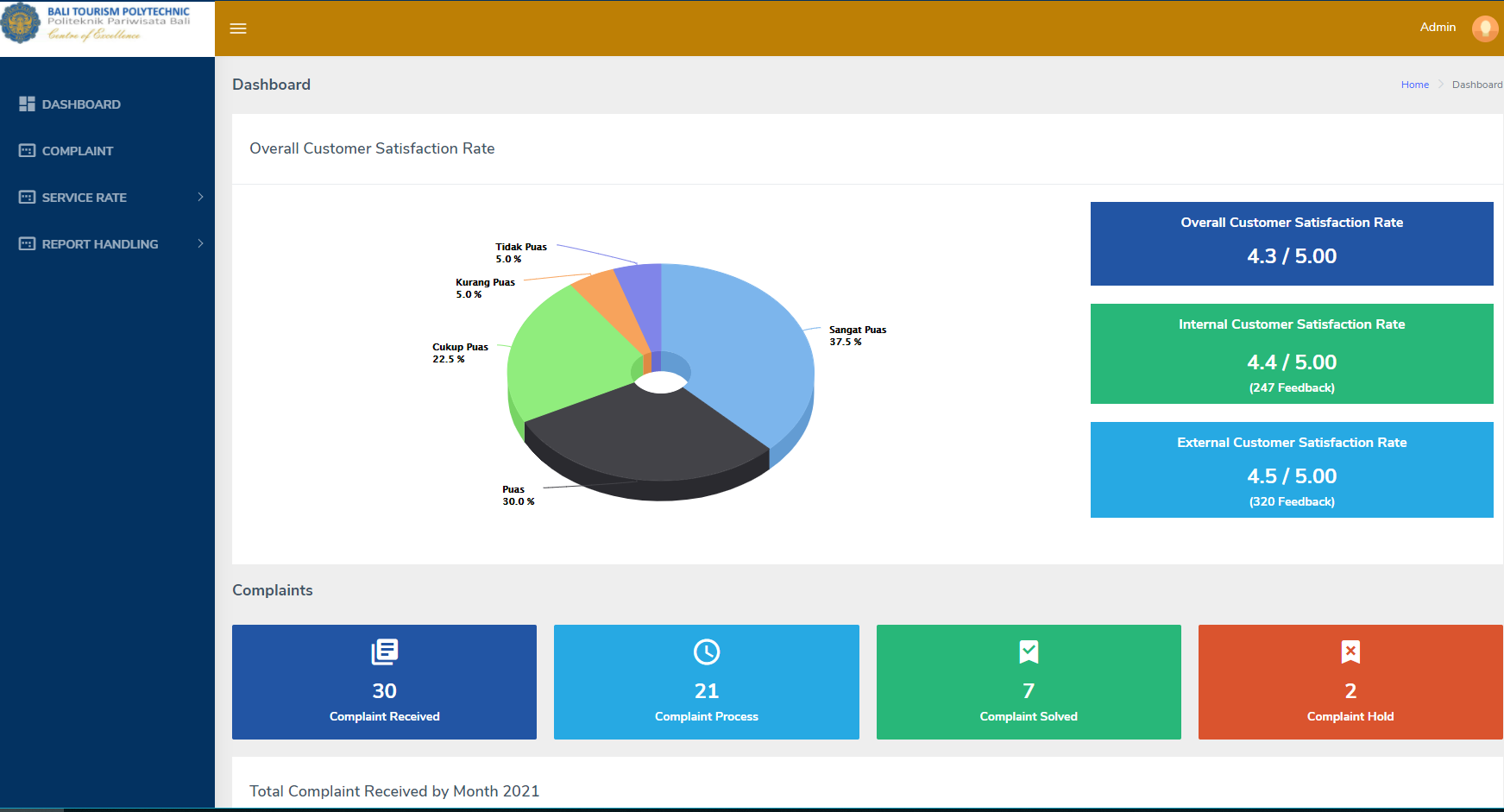Click the Bali Tourism Polytechnic logo
Image resolution: width=1504 pixels, height=812 pixels.
[21, 22]
